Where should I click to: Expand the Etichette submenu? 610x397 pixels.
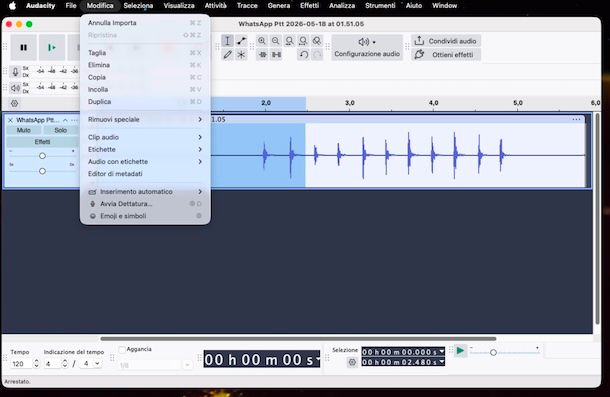[145, 149]
